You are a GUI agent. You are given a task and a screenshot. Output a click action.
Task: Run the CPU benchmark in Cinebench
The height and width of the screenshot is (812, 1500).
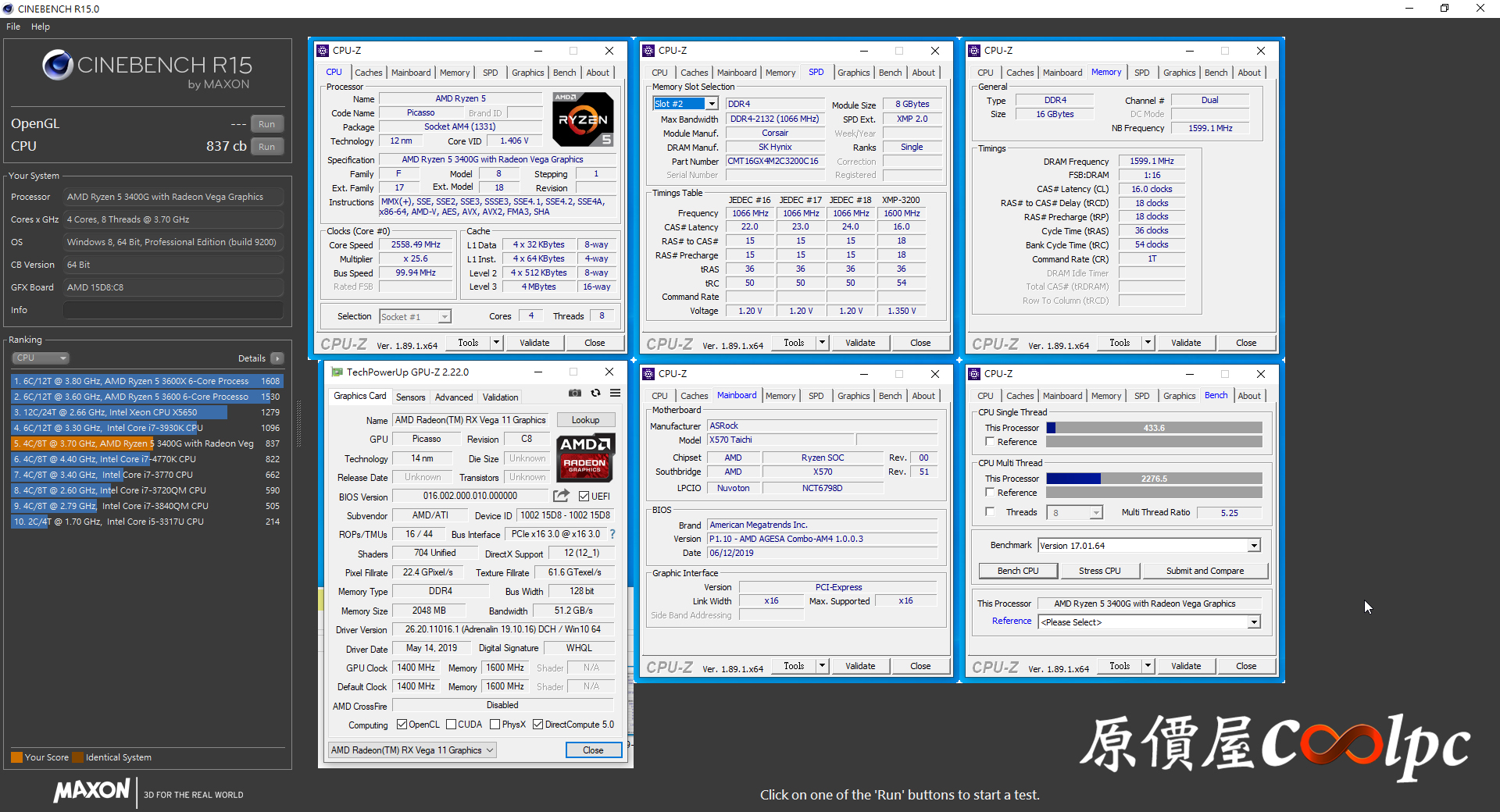(267, 147)
